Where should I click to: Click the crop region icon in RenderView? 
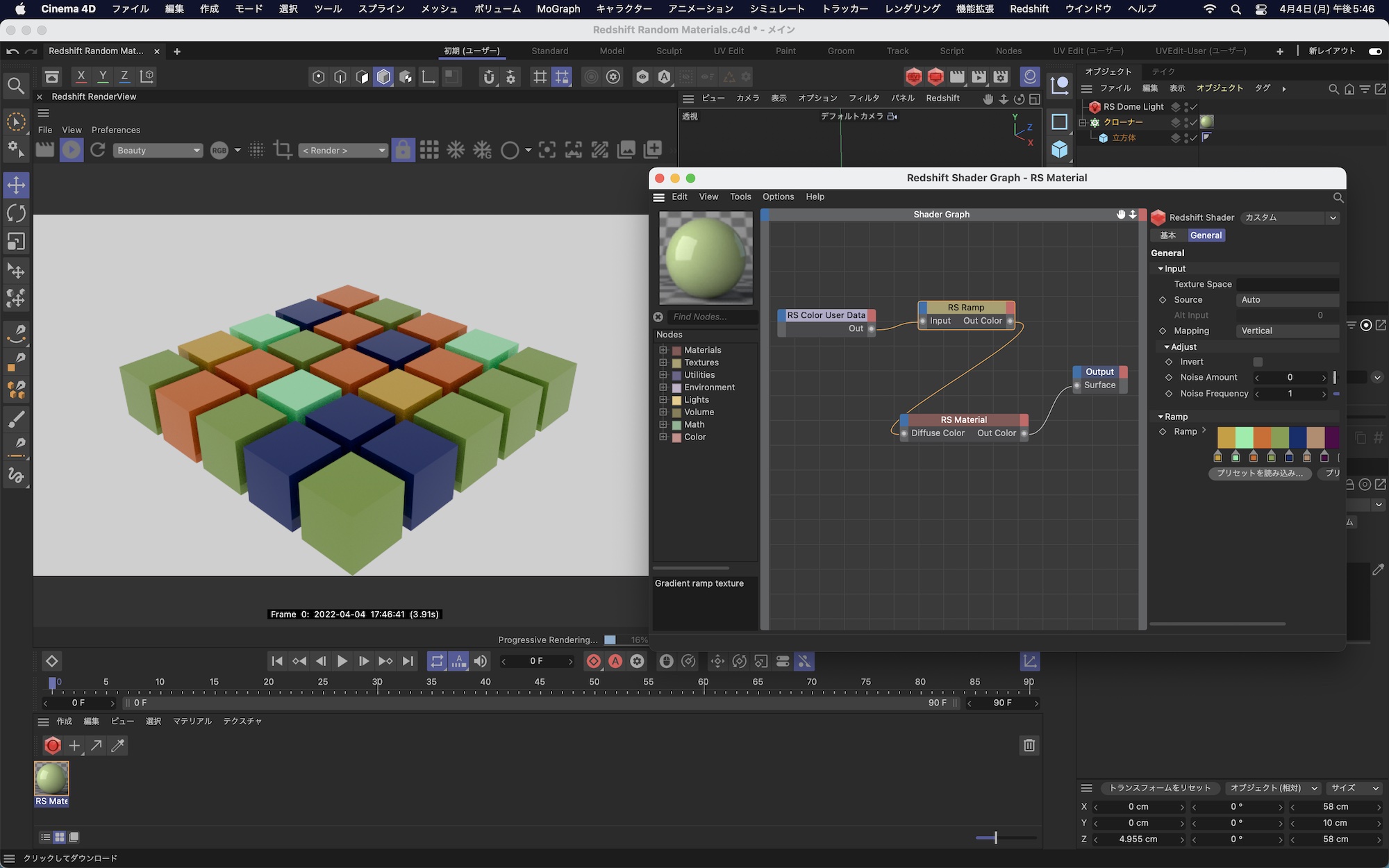pos(283,150)
